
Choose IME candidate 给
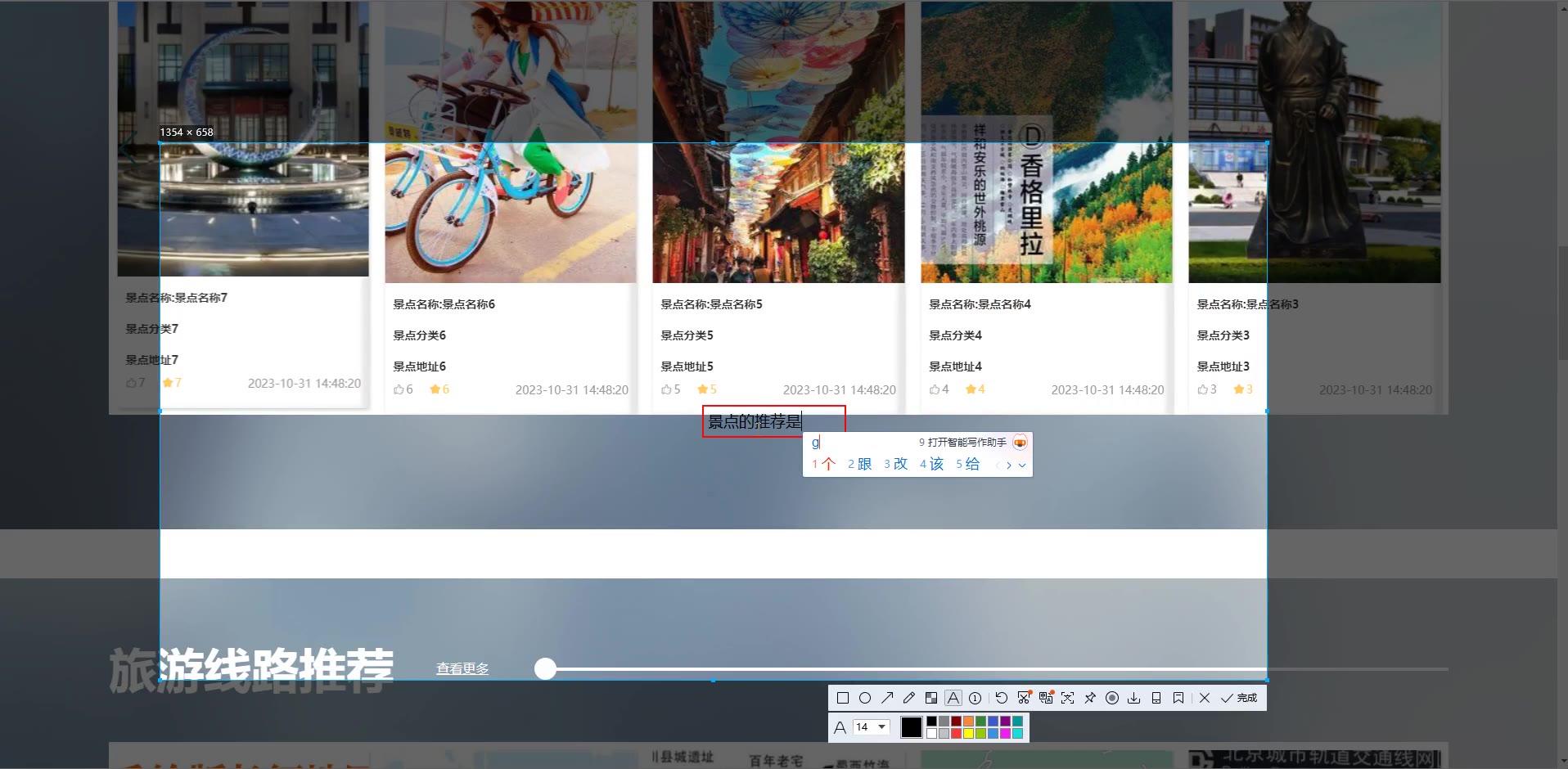[x=968, y=464]
